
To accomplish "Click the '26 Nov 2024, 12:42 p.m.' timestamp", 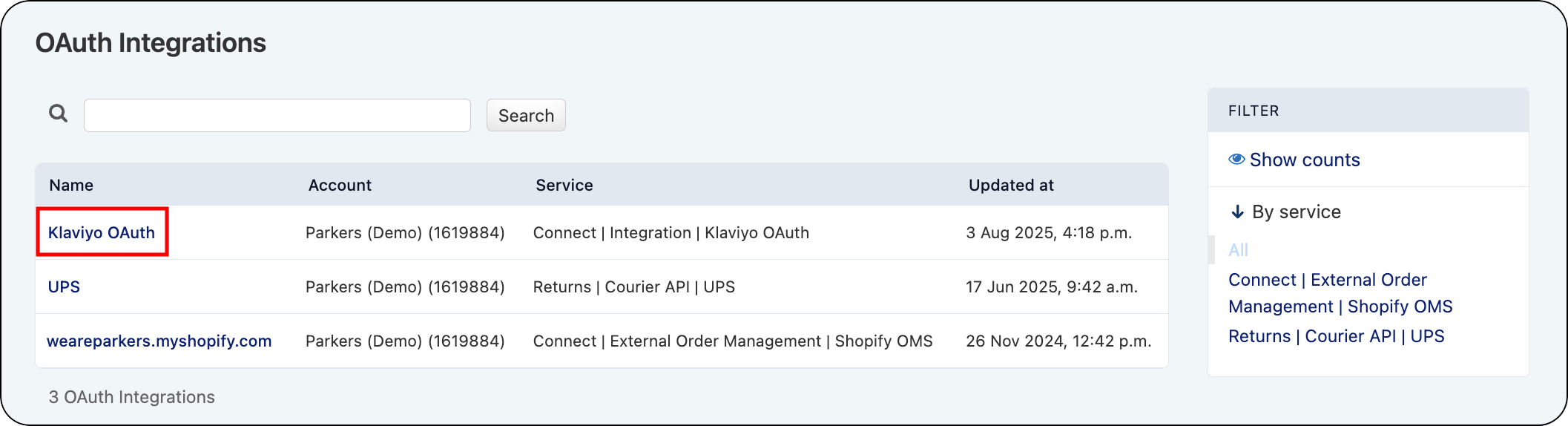I will (x=1058, y=341).
